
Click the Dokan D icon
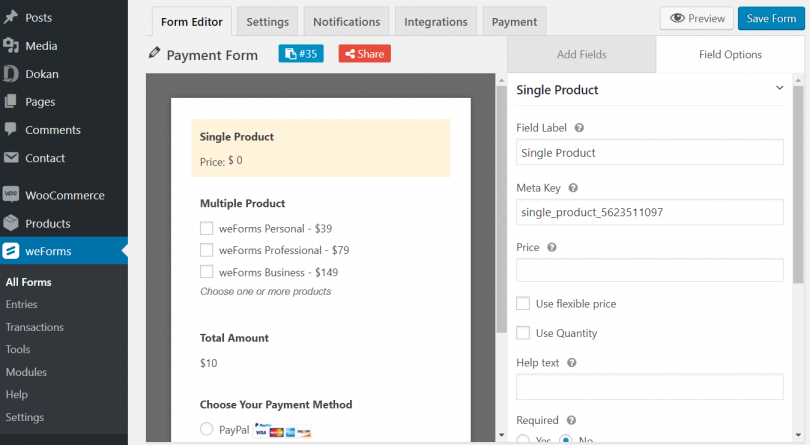click(10, 74)
